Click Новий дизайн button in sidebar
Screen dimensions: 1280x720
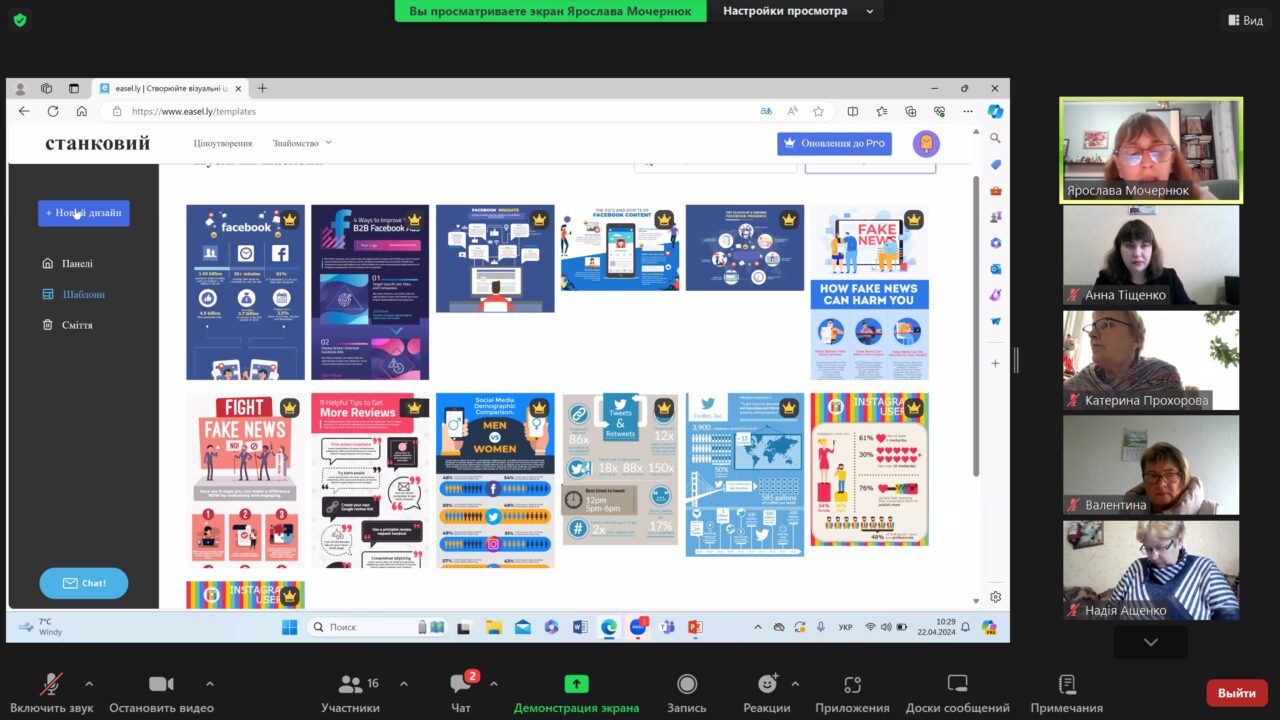(84, 213)
